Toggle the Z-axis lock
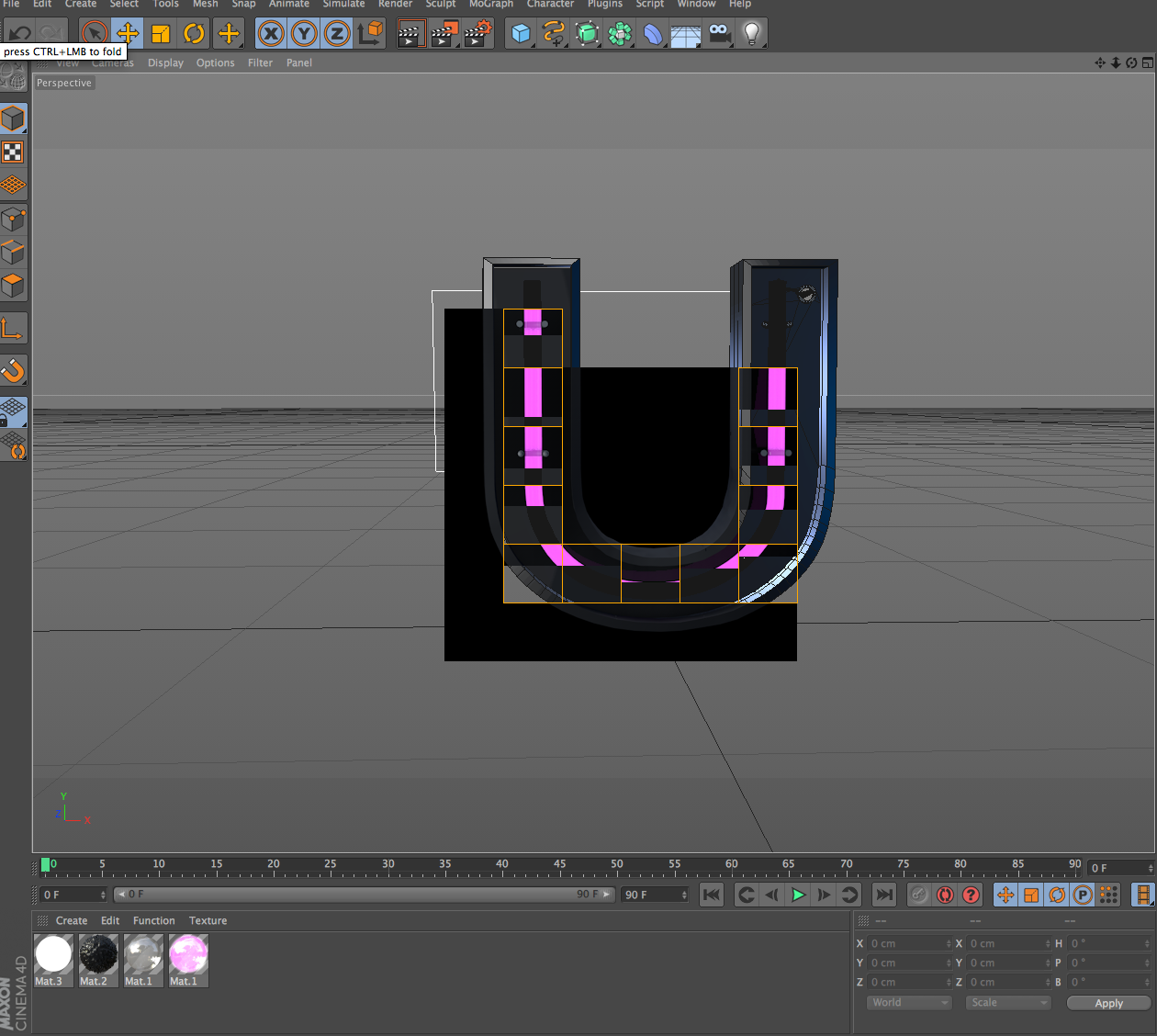 337,34
